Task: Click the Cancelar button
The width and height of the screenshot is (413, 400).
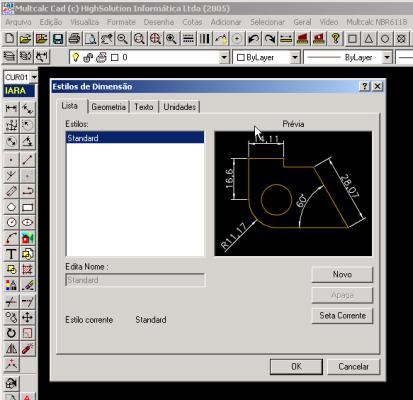Action: 353,367
